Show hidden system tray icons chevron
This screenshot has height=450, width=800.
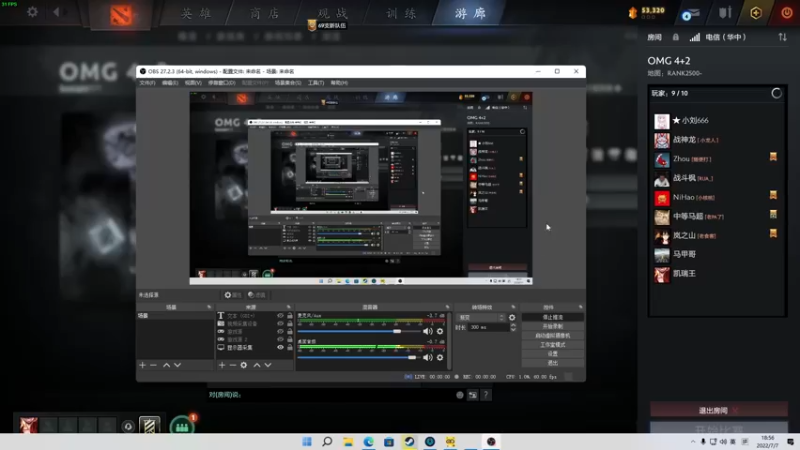point(692,442)
